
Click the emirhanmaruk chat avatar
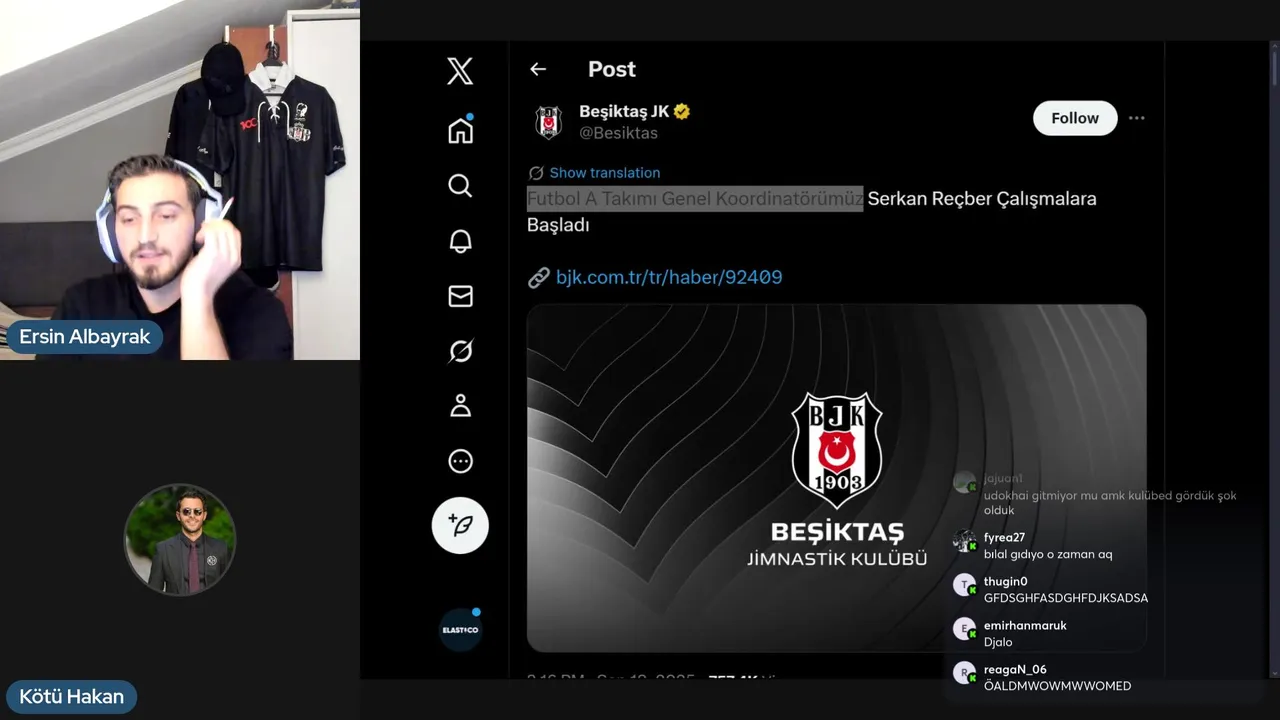point(964,629)
